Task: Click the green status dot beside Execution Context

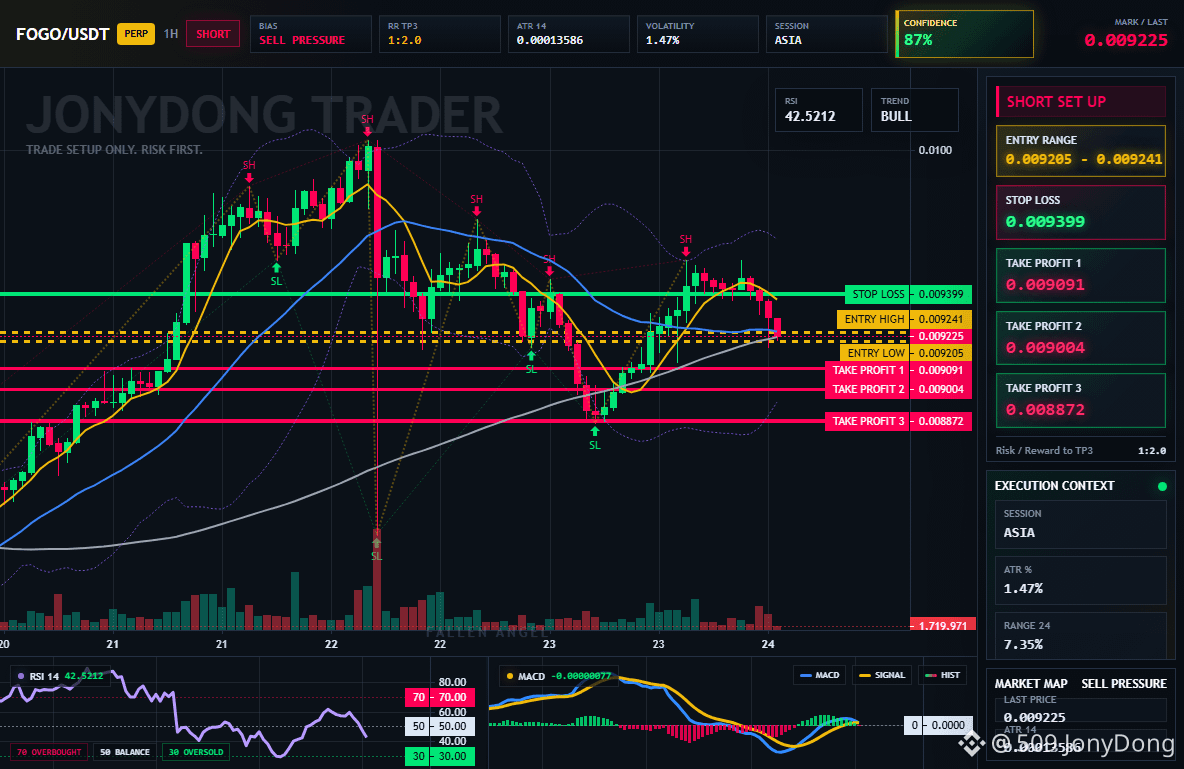Action: click(1162, 486)
